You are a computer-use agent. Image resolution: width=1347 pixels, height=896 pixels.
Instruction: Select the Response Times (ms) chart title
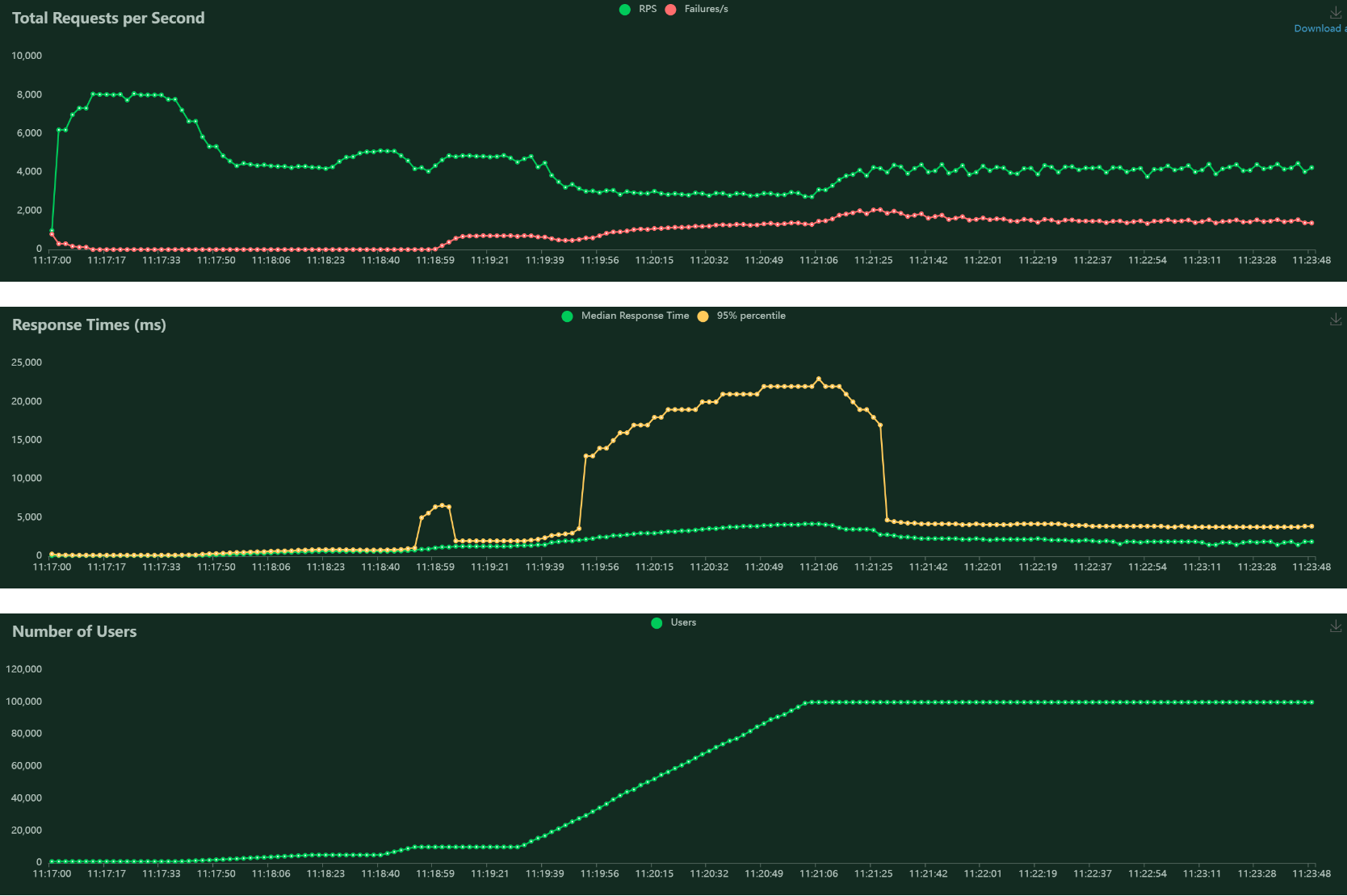pyautogui.click(x=89, y=324)
